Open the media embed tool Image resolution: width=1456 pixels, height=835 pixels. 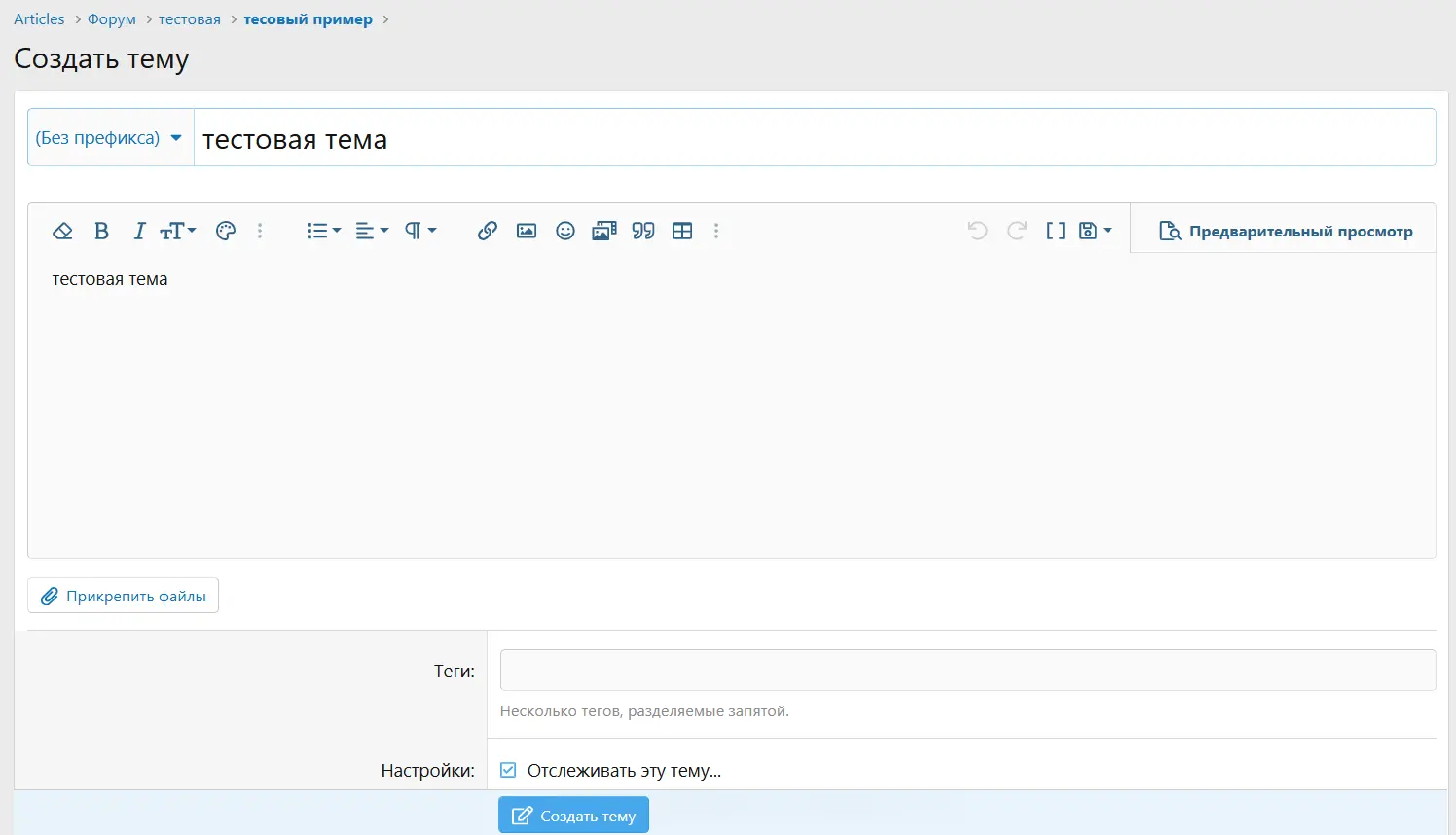point(604,231)
